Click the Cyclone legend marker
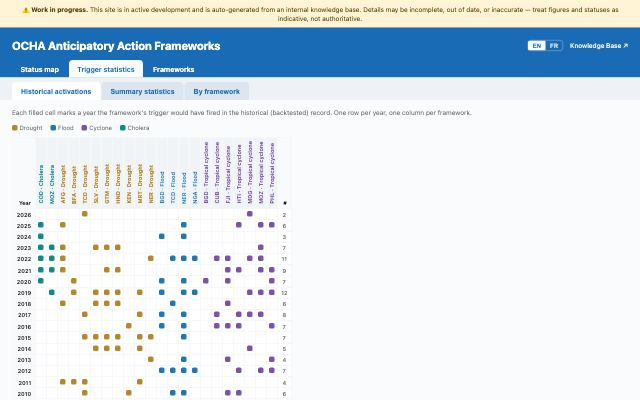Image resolution: width=640 pixels, height=400 pixels. 84,128
